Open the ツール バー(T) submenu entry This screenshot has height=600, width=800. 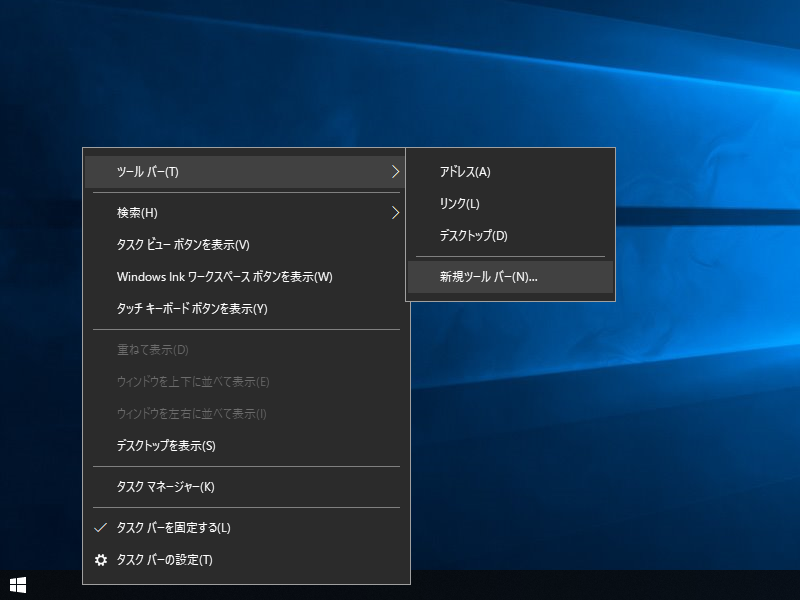[x=245, y=172]
